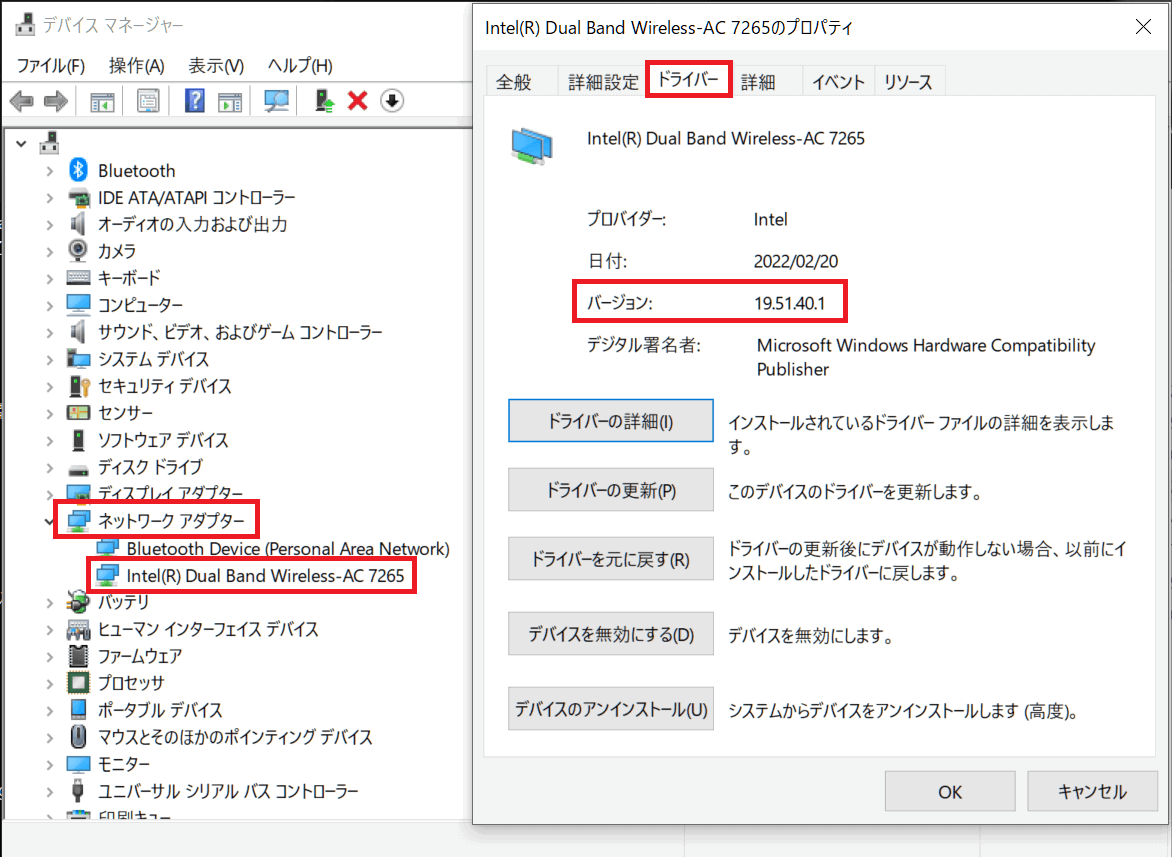Click the driver version value 19.51.40.1

(x=789, y=303)
